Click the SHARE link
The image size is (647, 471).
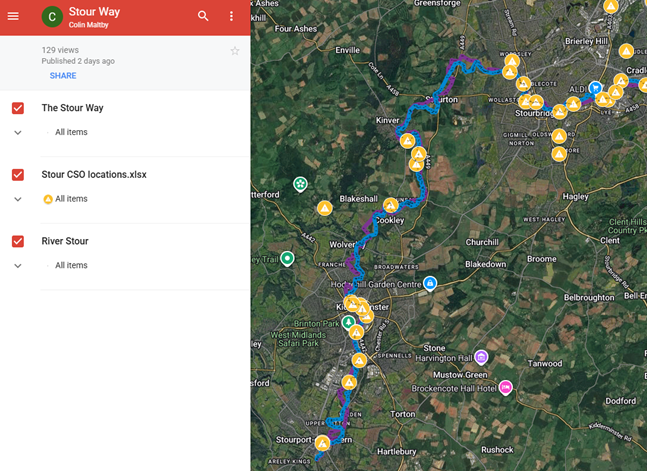click(63, 76)
